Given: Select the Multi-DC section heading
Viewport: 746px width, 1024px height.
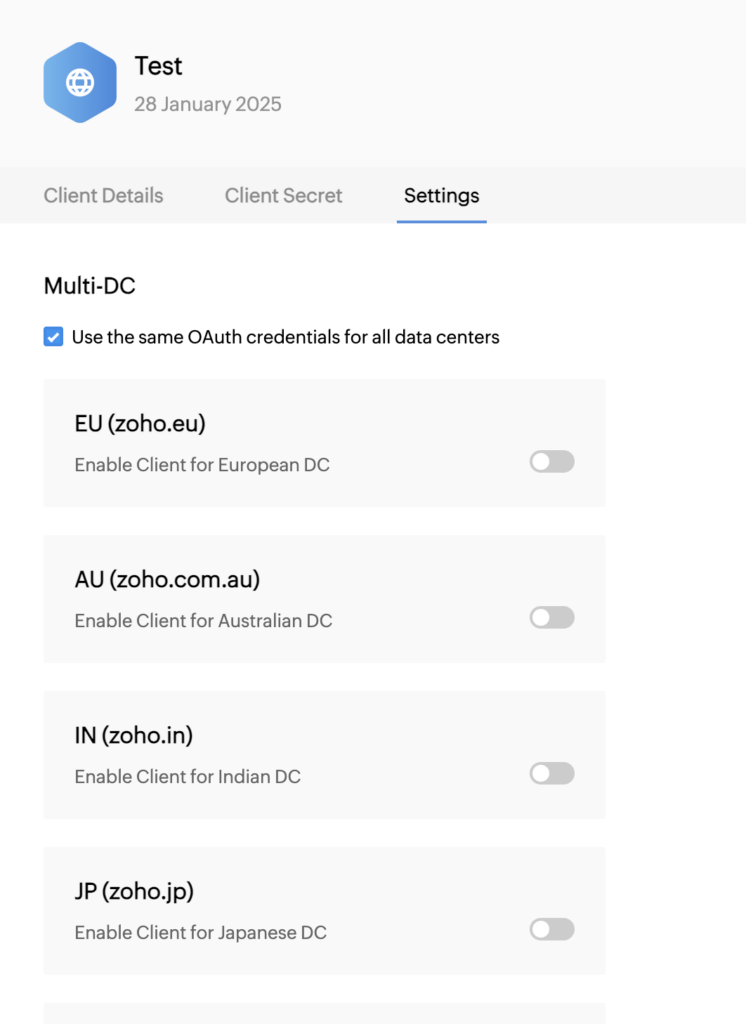Looking at the screenshot, I should pyautogui.click(x=89, y=286).
